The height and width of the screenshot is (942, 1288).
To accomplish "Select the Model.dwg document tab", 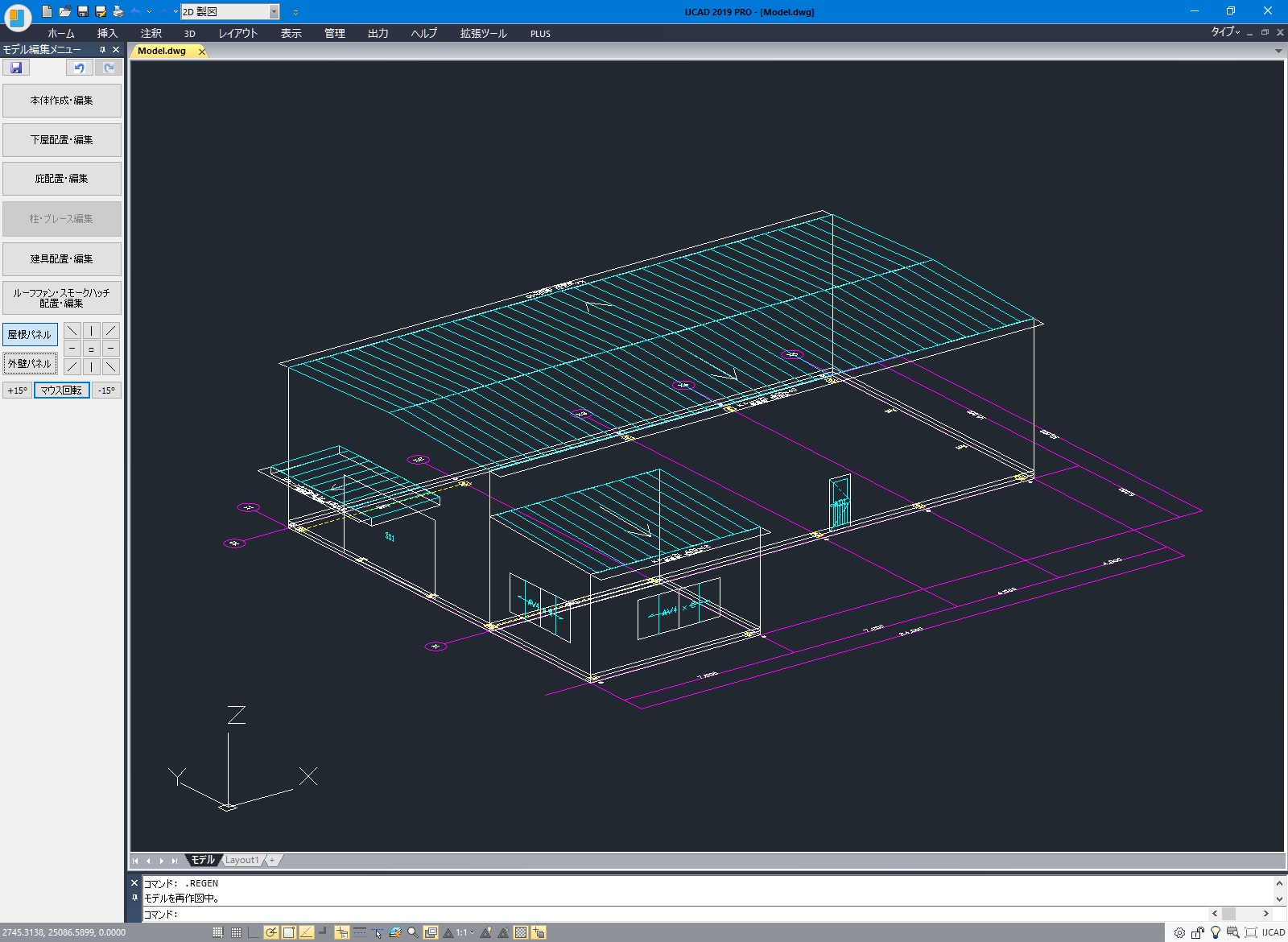I will tap(162, 51).
